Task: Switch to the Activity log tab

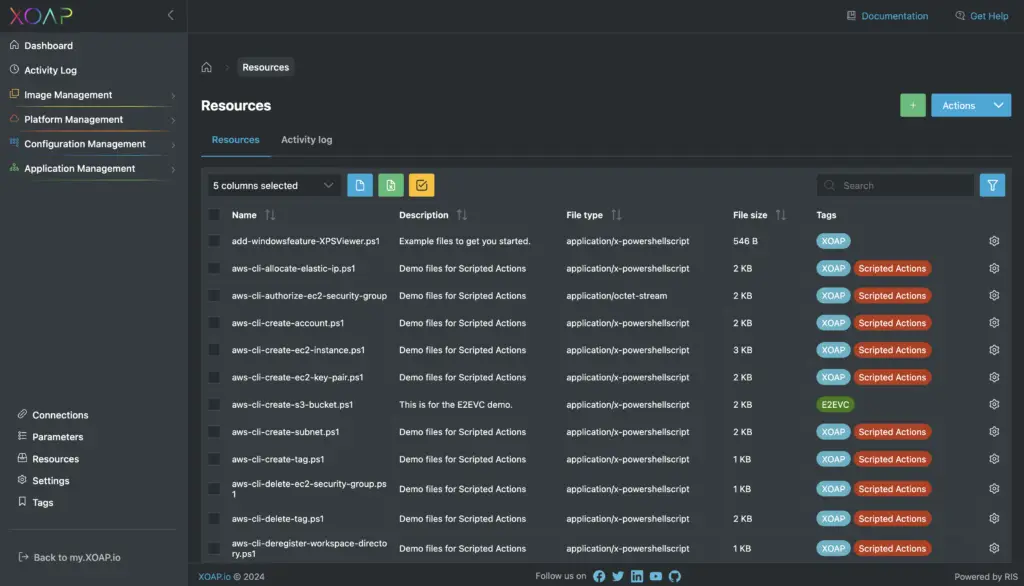Action: [306, 140]
